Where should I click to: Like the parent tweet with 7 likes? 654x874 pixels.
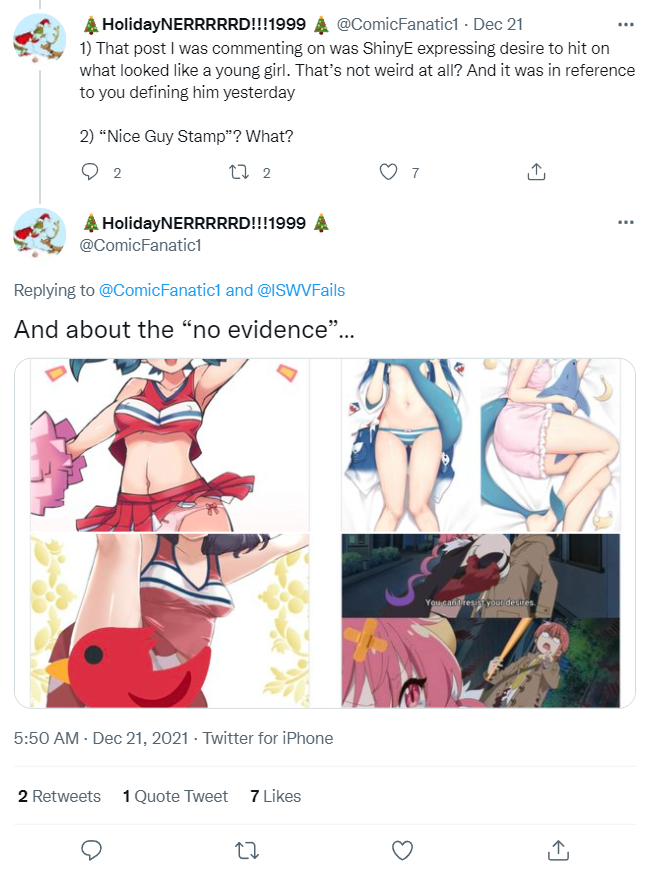click(x=388, y=172)
